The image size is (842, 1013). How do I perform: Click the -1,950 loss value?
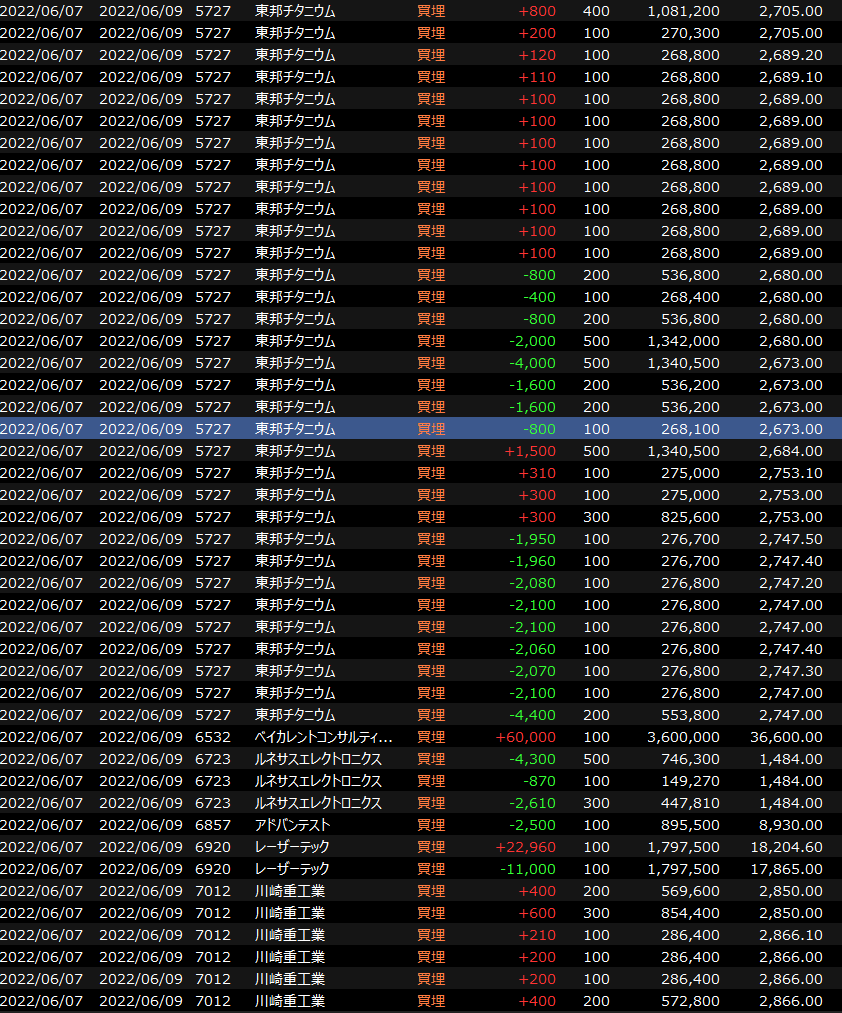coord(532,539)
